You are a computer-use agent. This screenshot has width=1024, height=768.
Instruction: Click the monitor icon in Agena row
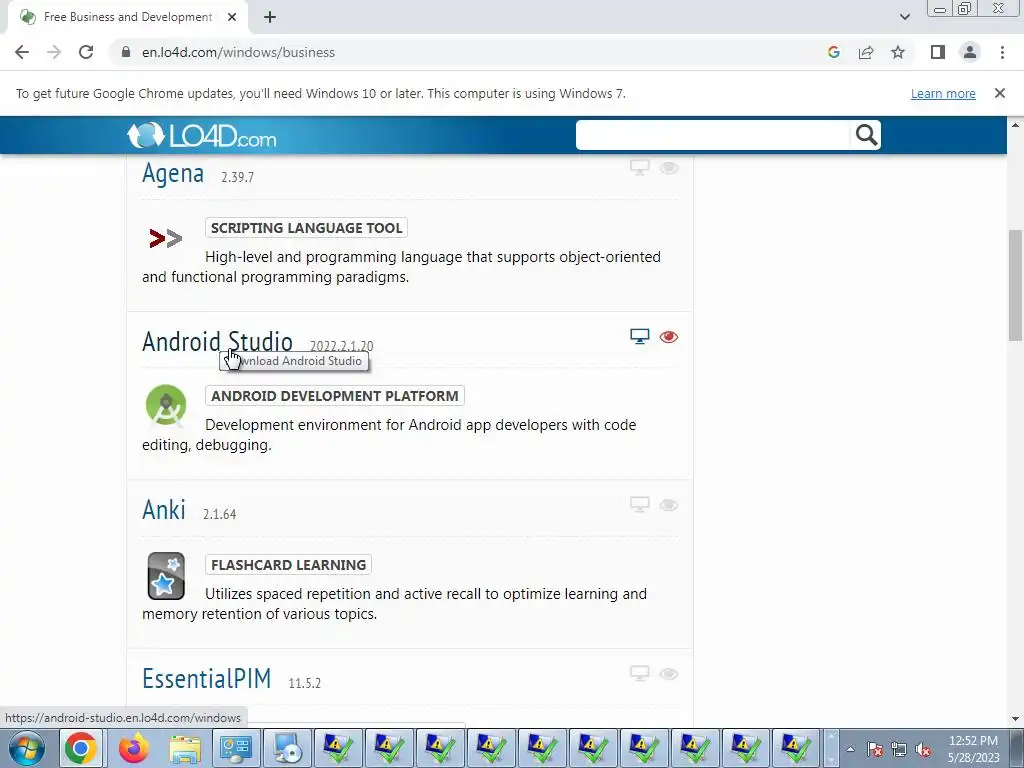tap(639, 167)
